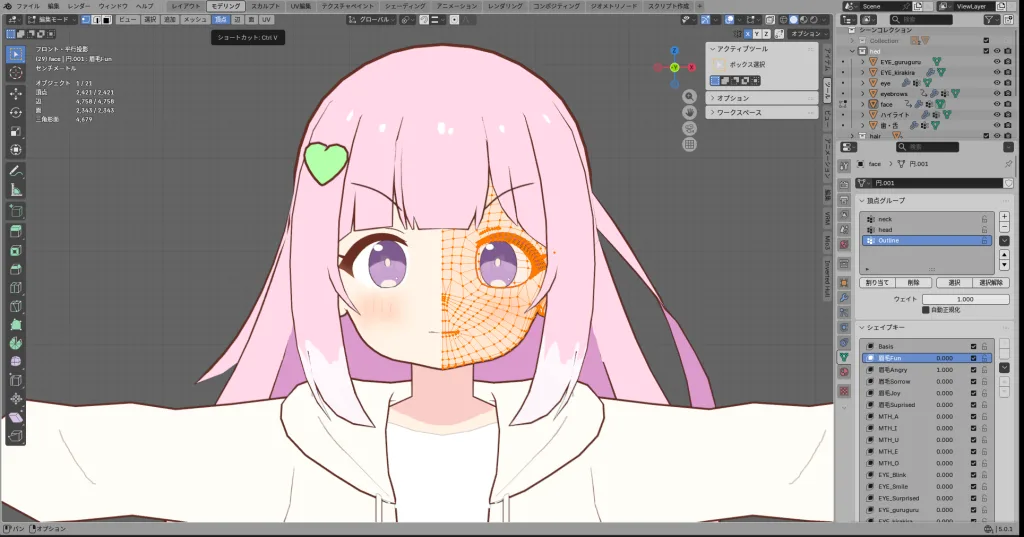The image size is (1024, 537).
Task: Open the ファイル menu
Action: pos(27,6)
